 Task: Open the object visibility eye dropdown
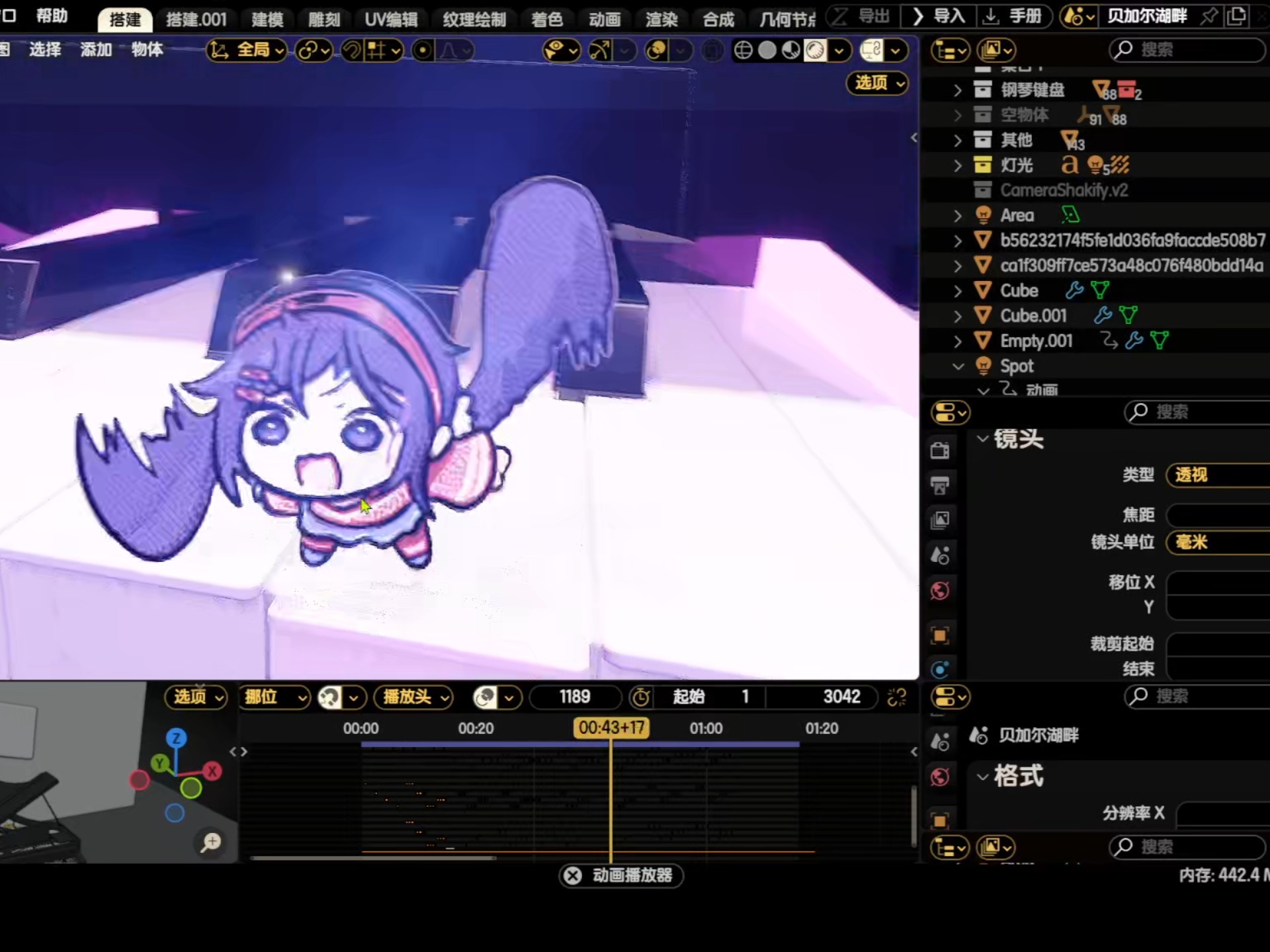tap(561, 50)
